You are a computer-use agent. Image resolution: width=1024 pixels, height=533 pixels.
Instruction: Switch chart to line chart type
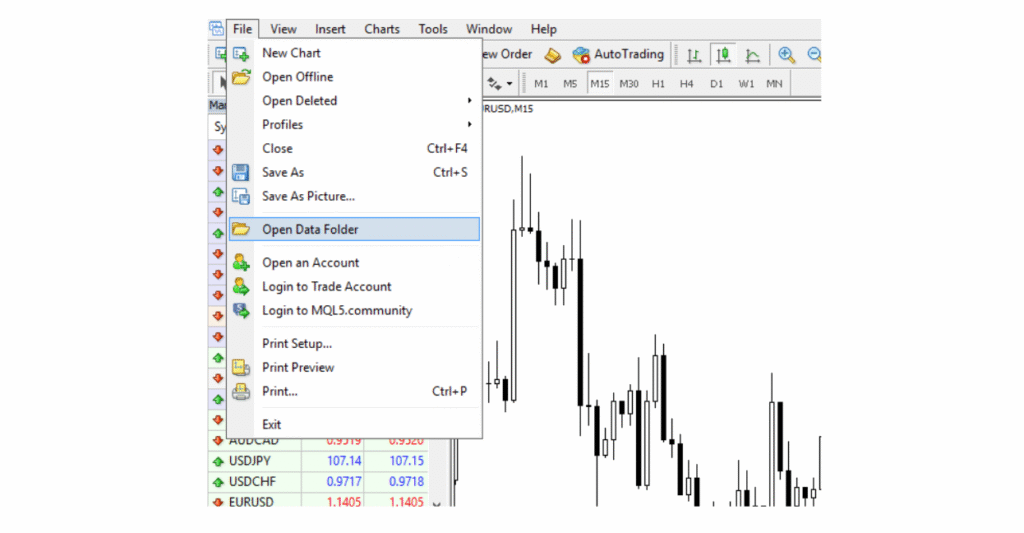(x=752, y=56)
